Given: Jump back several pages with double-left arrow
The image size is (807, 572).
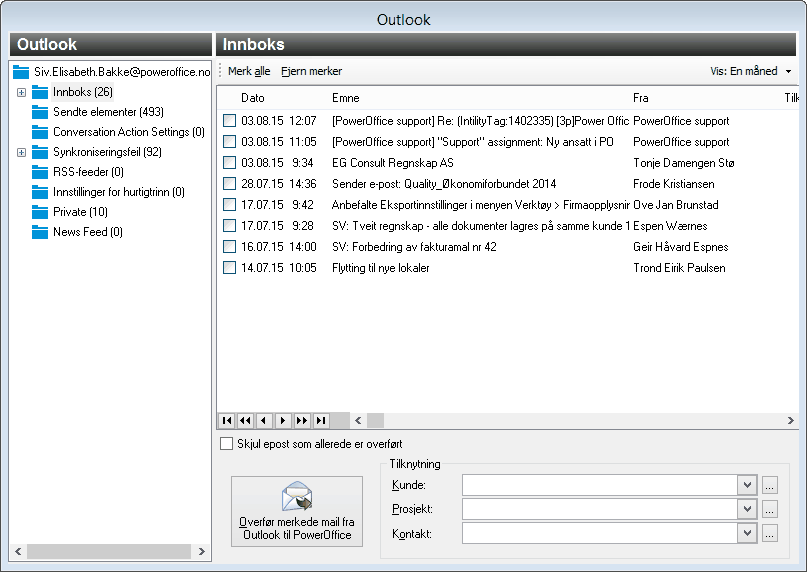Looking at the screenshot, I should pos(245,421).
